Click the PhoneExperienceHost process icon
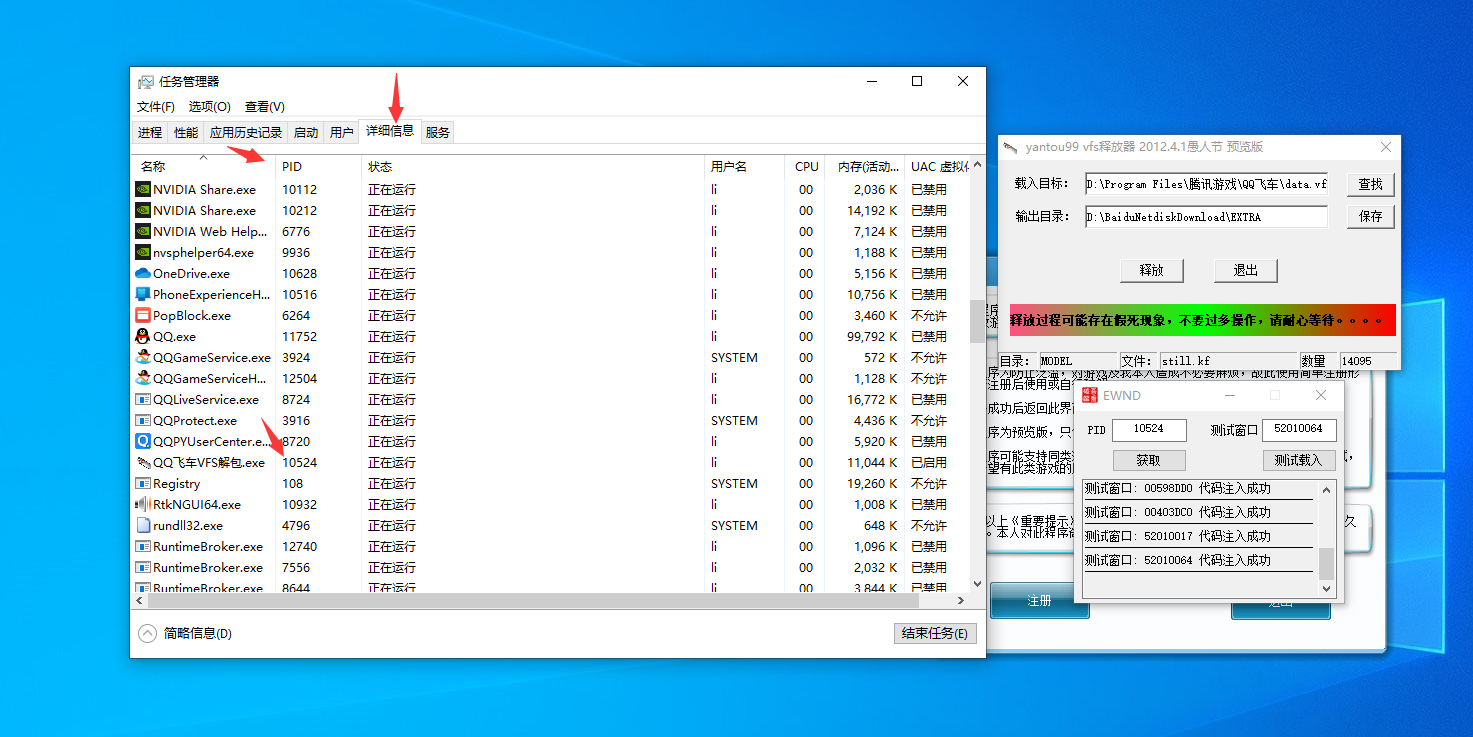The height and width of the screenshot is (737, 1473). point(142,294)
